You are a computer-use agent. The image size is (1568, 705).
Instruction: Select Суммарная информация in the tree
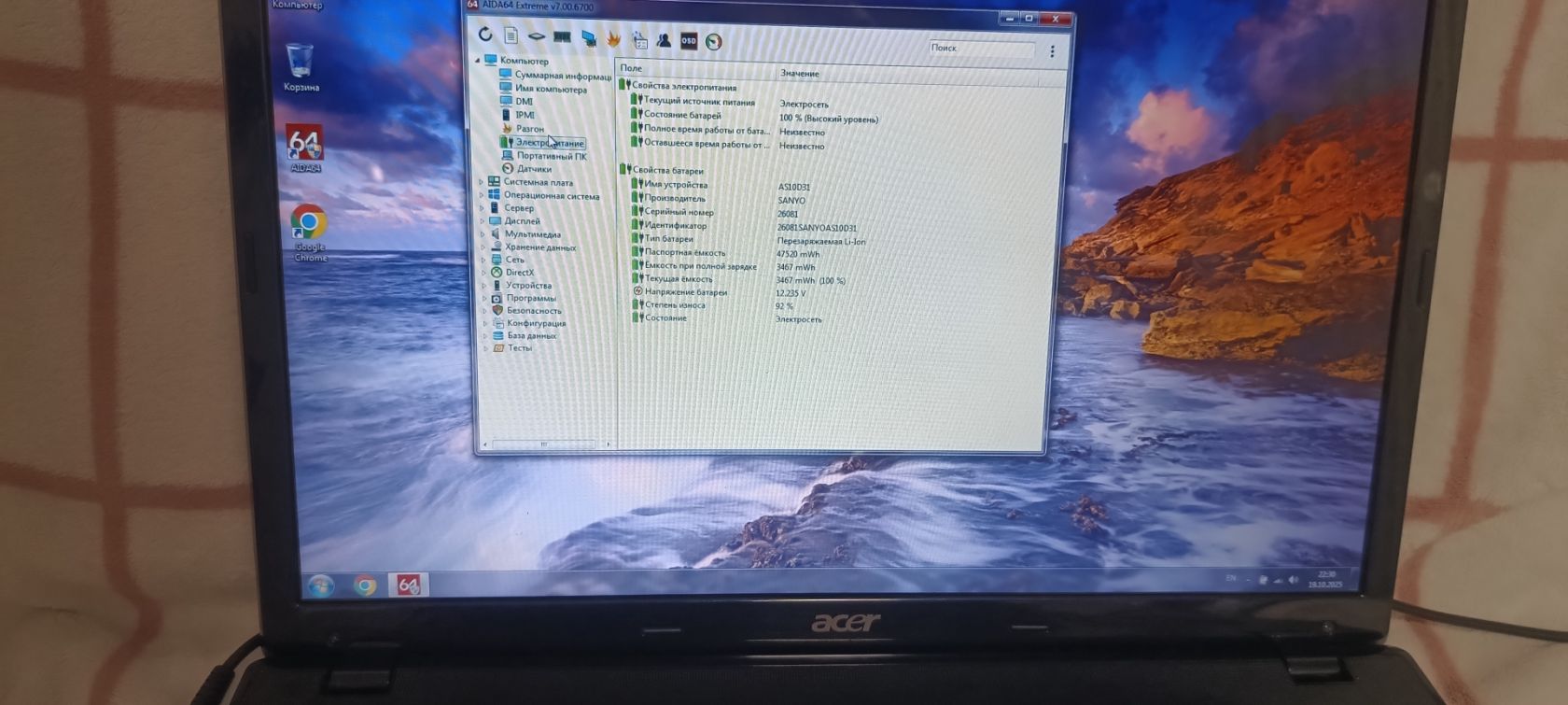[555, 76]
